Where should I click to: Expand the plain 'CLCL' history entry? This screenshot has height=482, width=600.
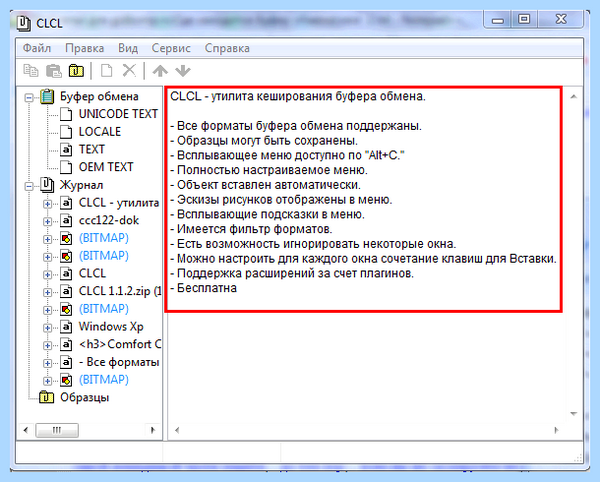(x=47, y=275)
